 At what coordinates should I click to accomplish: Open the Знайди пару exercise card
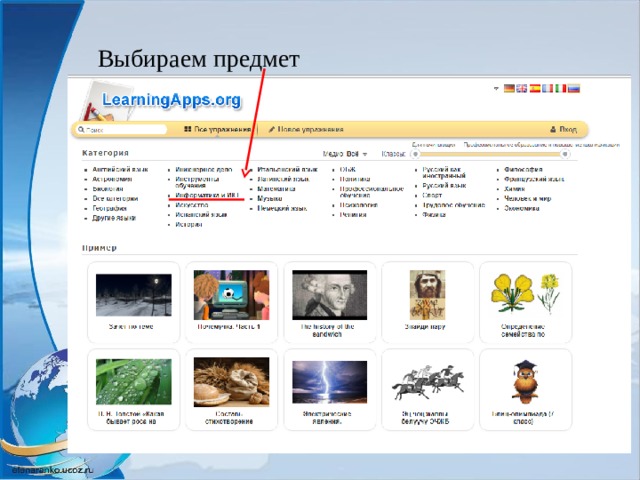427,302
